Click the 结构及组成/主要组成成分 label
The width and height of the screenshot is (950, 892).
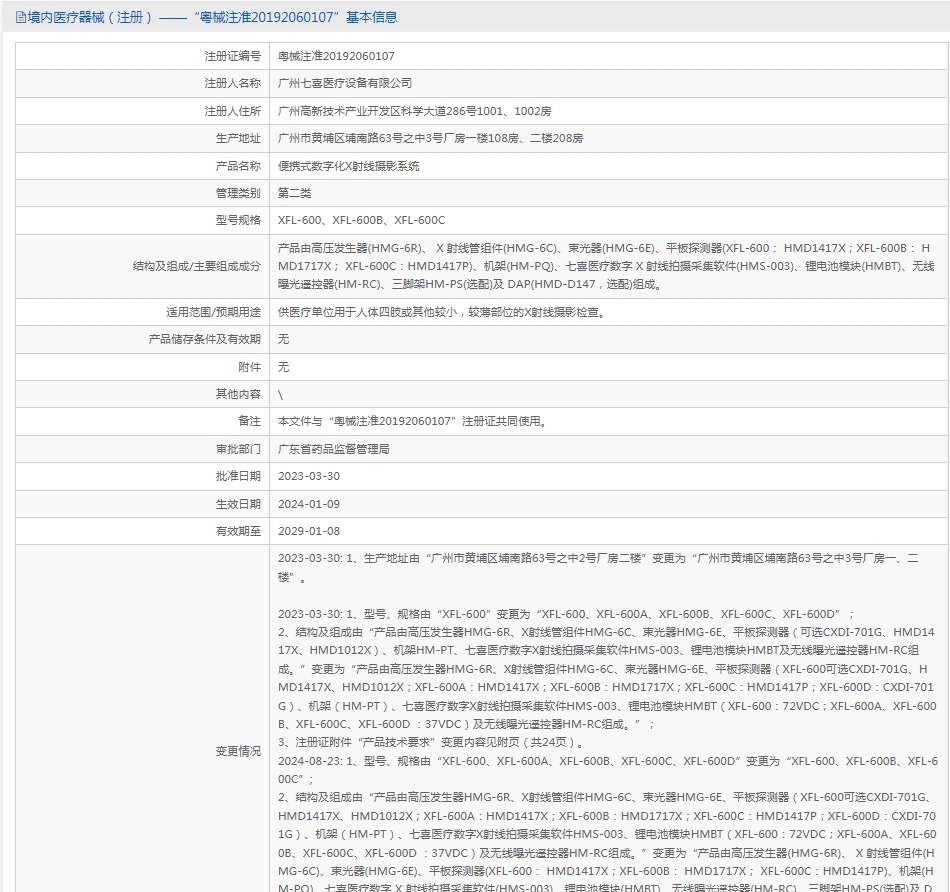[x=197, y=267]
